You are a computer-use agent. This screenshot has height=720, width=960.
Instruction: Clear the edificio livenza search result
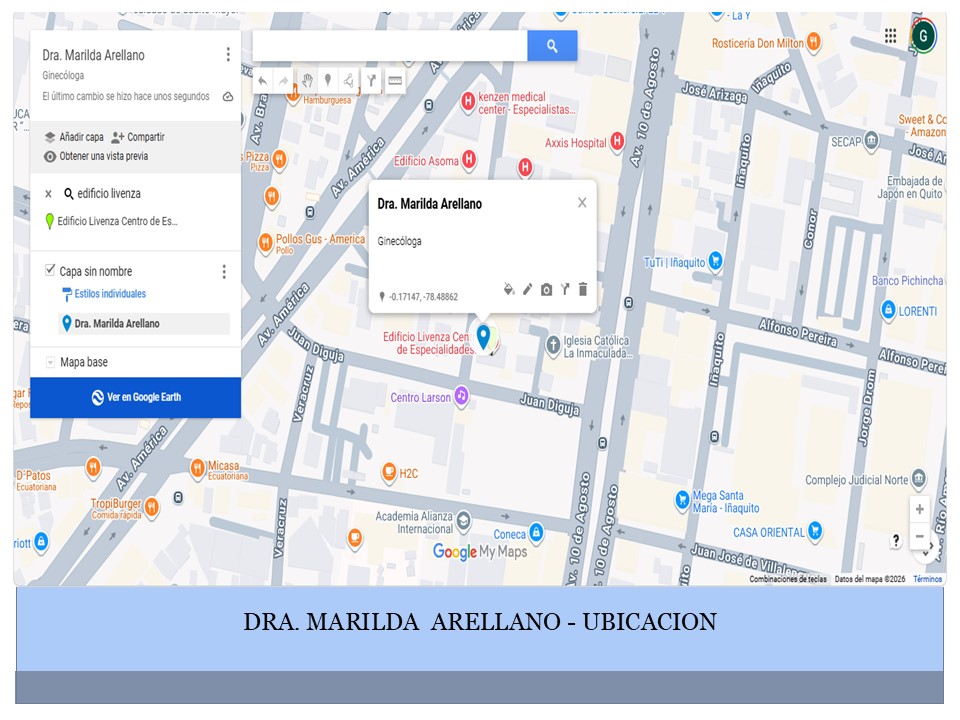pos(48,194)
